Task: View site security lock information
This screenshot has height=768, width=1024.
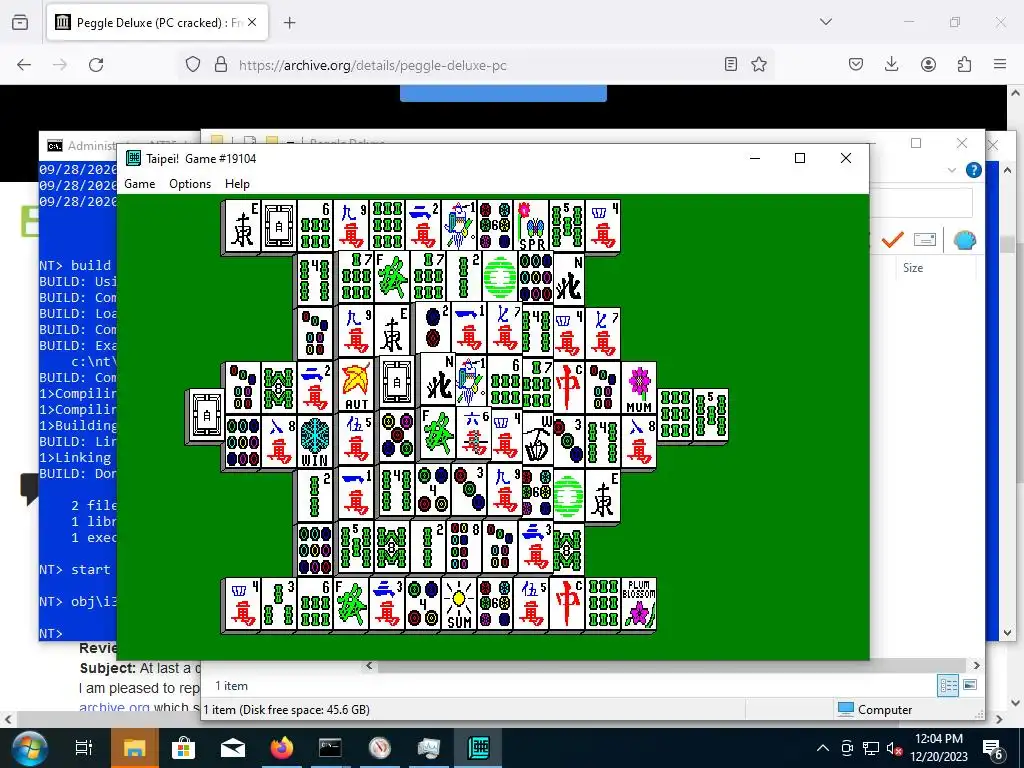Action: [x=221, y=65]
